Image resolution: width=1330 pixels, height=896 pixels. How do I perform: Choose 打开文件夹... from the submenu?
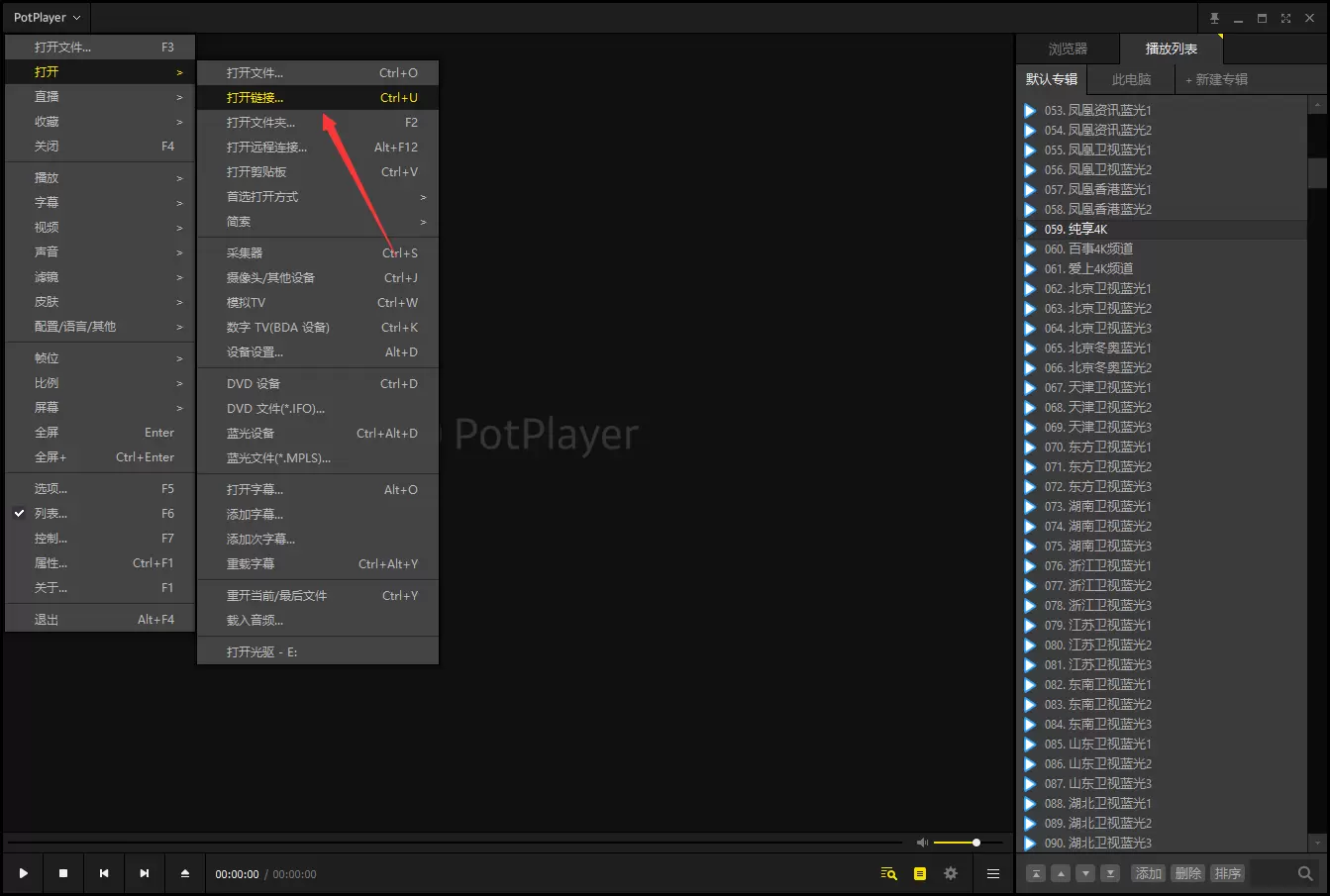coord(318,123)
